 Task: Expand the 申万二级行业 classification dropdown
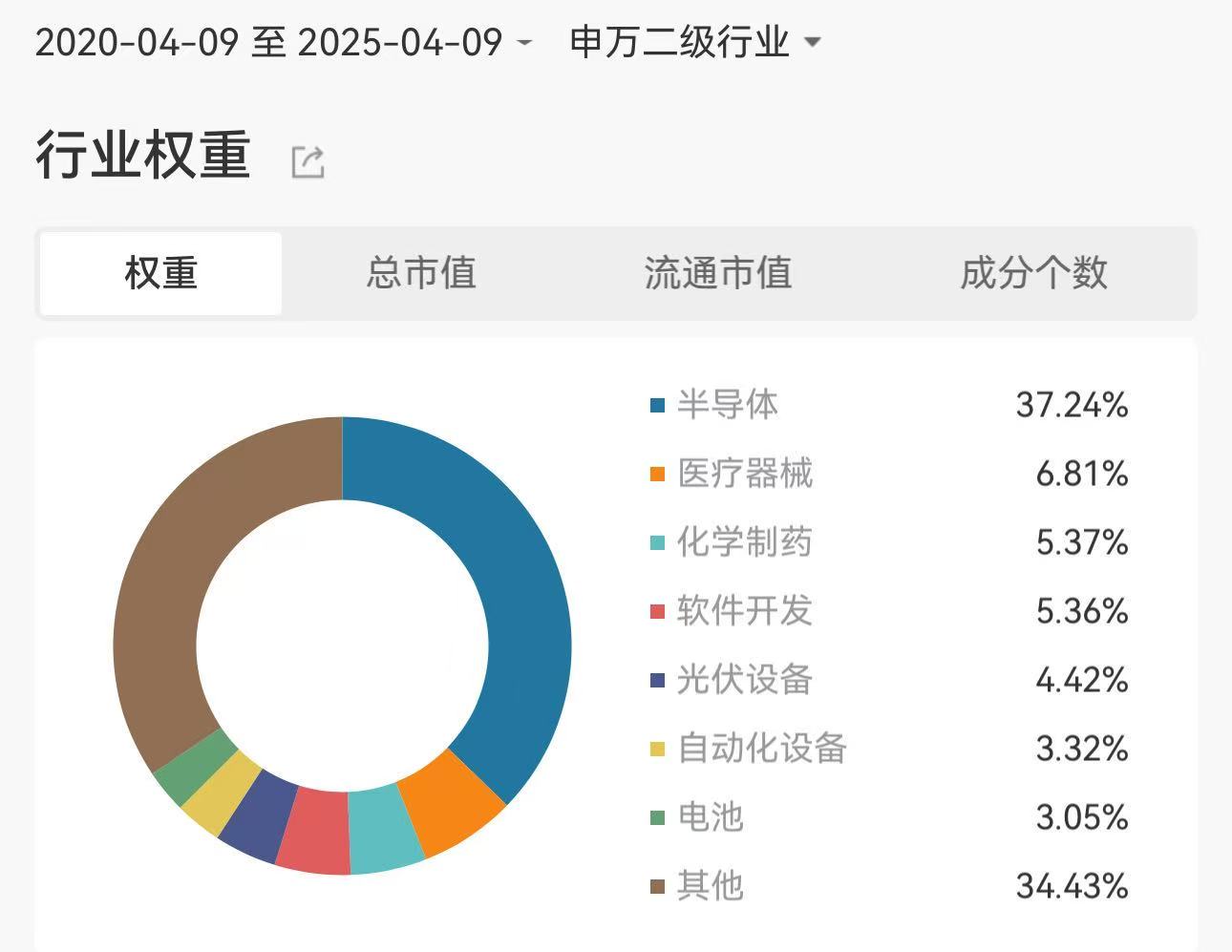[695, 42]
